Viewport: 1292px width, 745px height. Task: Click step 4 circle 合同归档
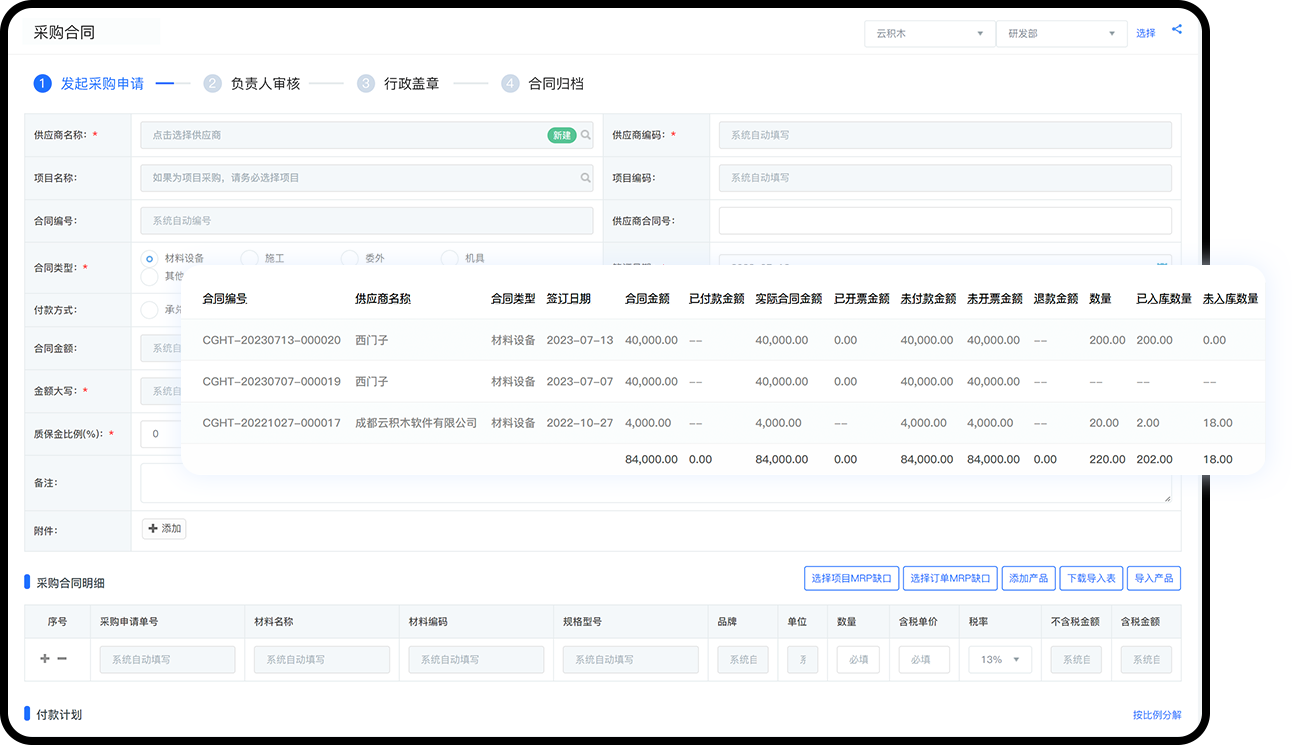(510, 84)
